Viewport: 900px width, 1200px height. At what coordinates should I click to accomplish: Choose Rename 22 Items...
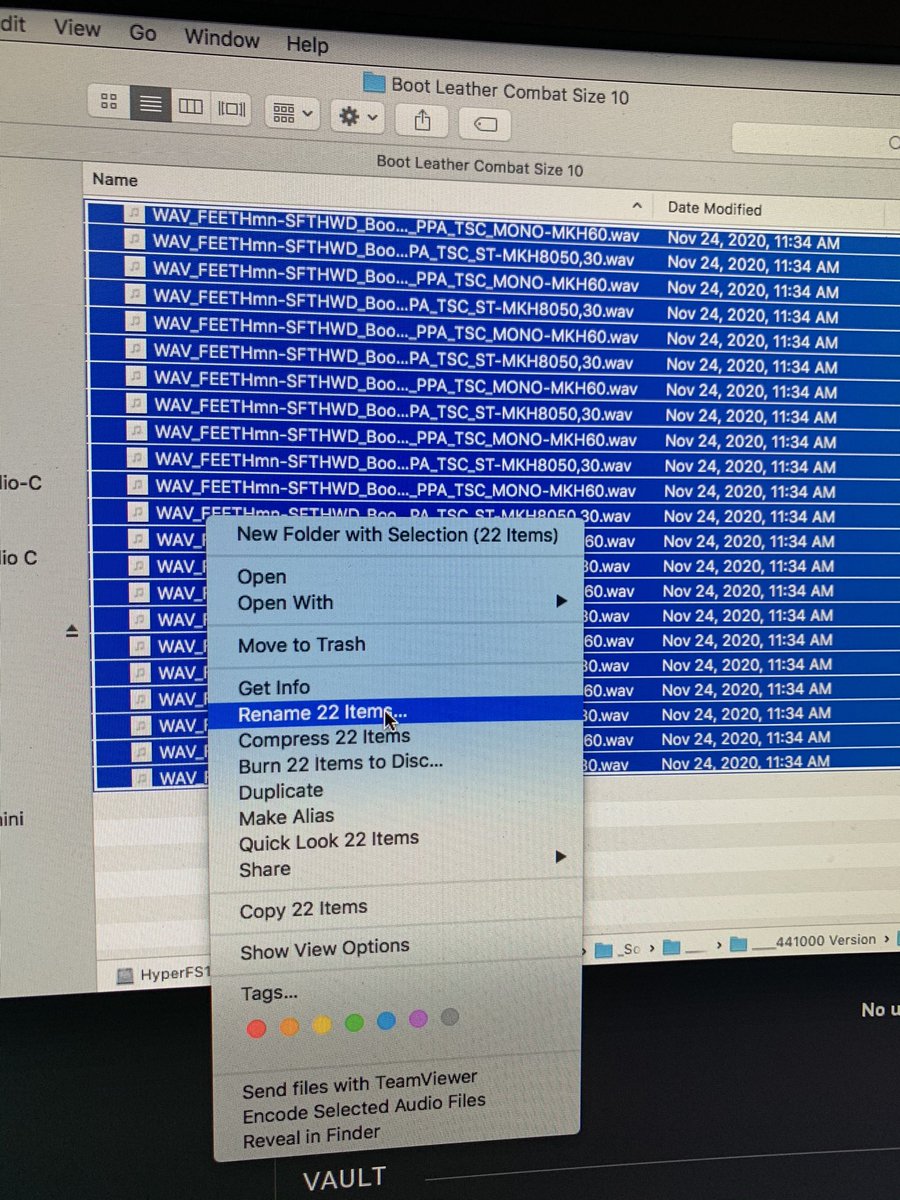click(x=397, y=712)
